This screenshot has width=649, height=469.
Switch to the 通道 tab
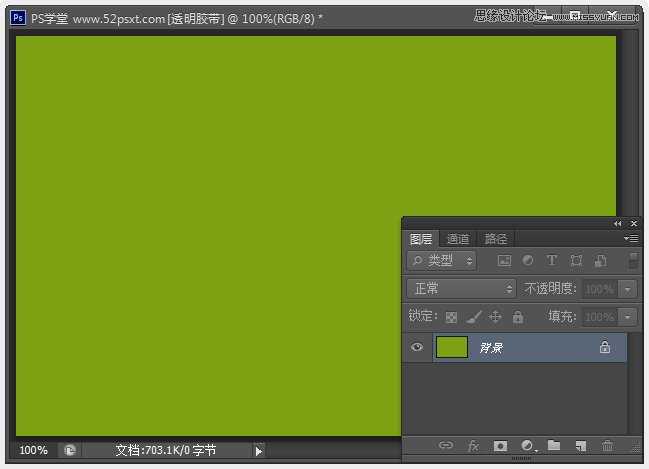458,239
